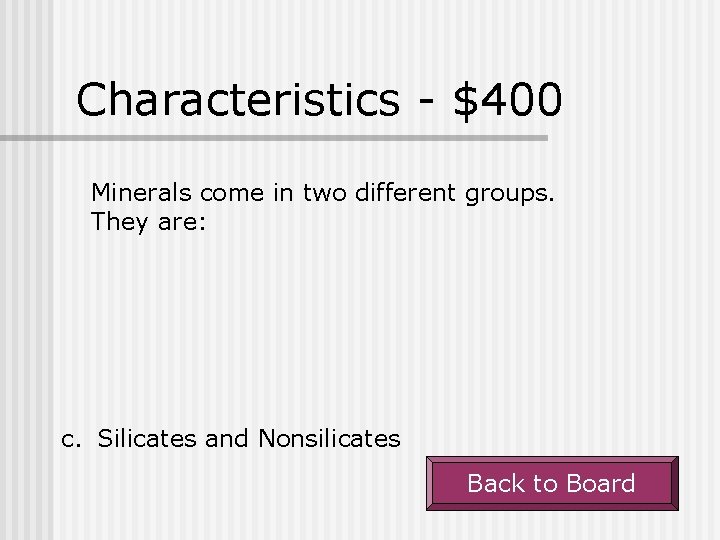Click the word They in the question
This screenshot has width=720, height=540.
(x=119, y=222)
